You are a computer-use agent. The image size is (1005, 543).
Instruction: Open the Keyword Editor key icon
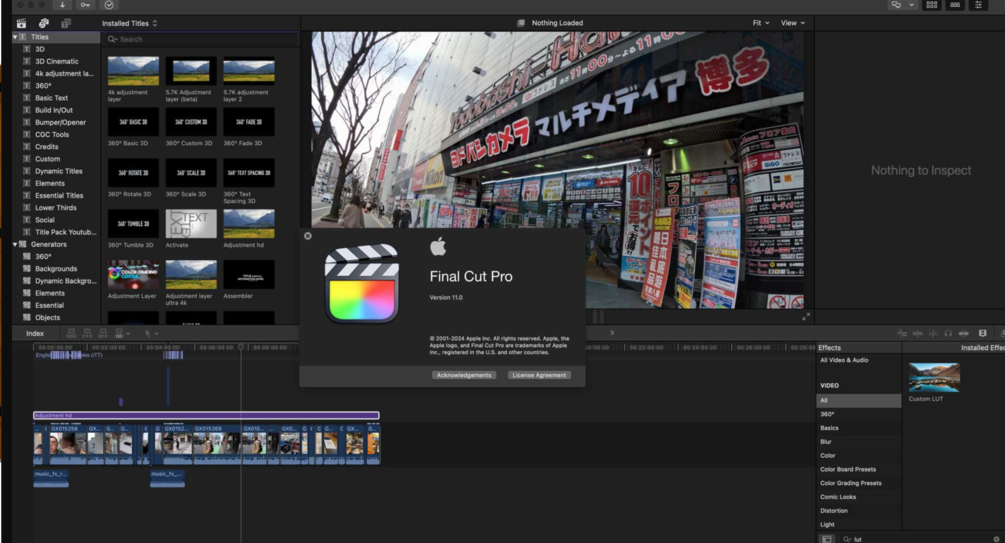pos(85,4)
